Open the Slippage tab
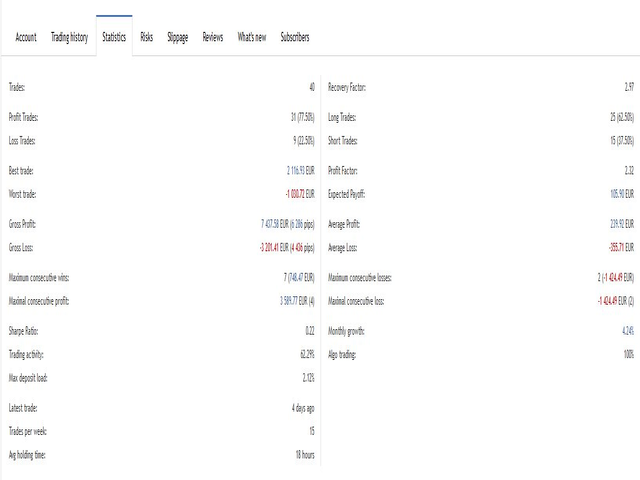640x480 pixels. point(177,38)
